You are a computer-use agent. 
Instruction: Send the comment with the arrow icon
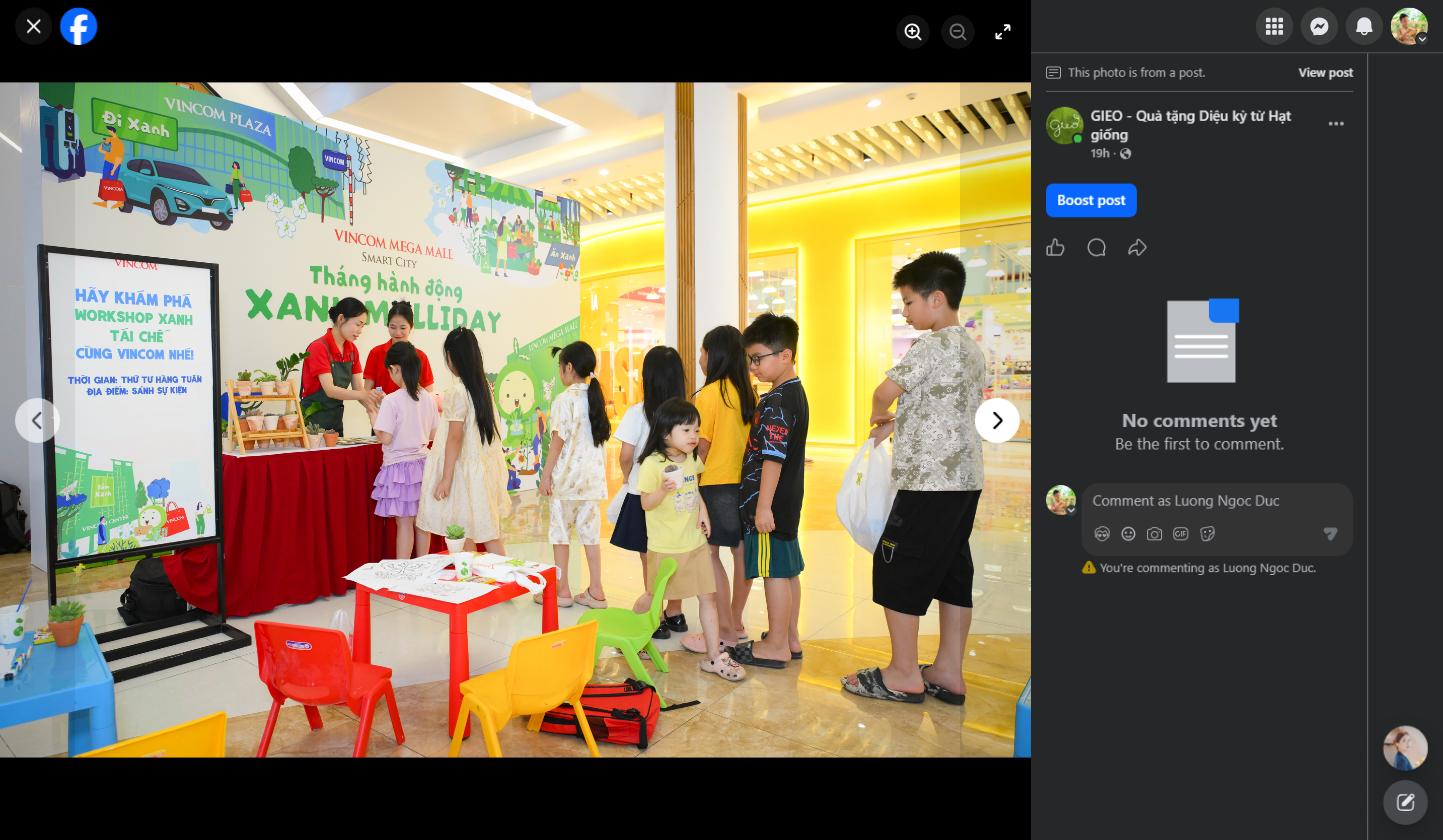(1330, 534)
